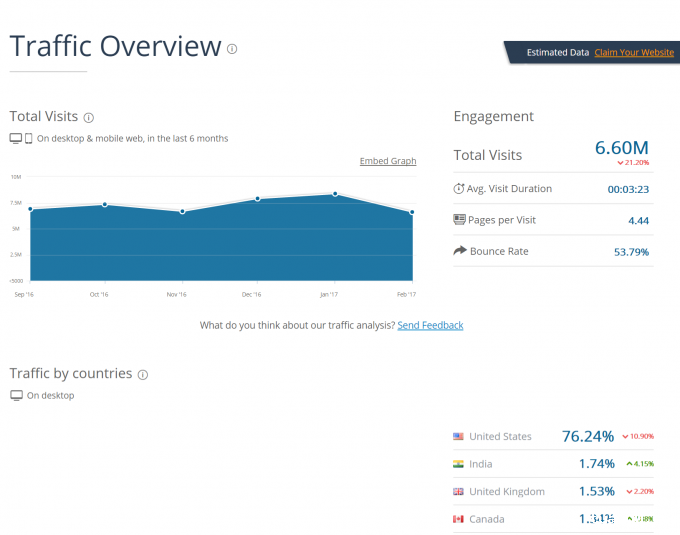680x535 pixels.
Task: Open the Send Feedback link
Action: tap(430, 325)
